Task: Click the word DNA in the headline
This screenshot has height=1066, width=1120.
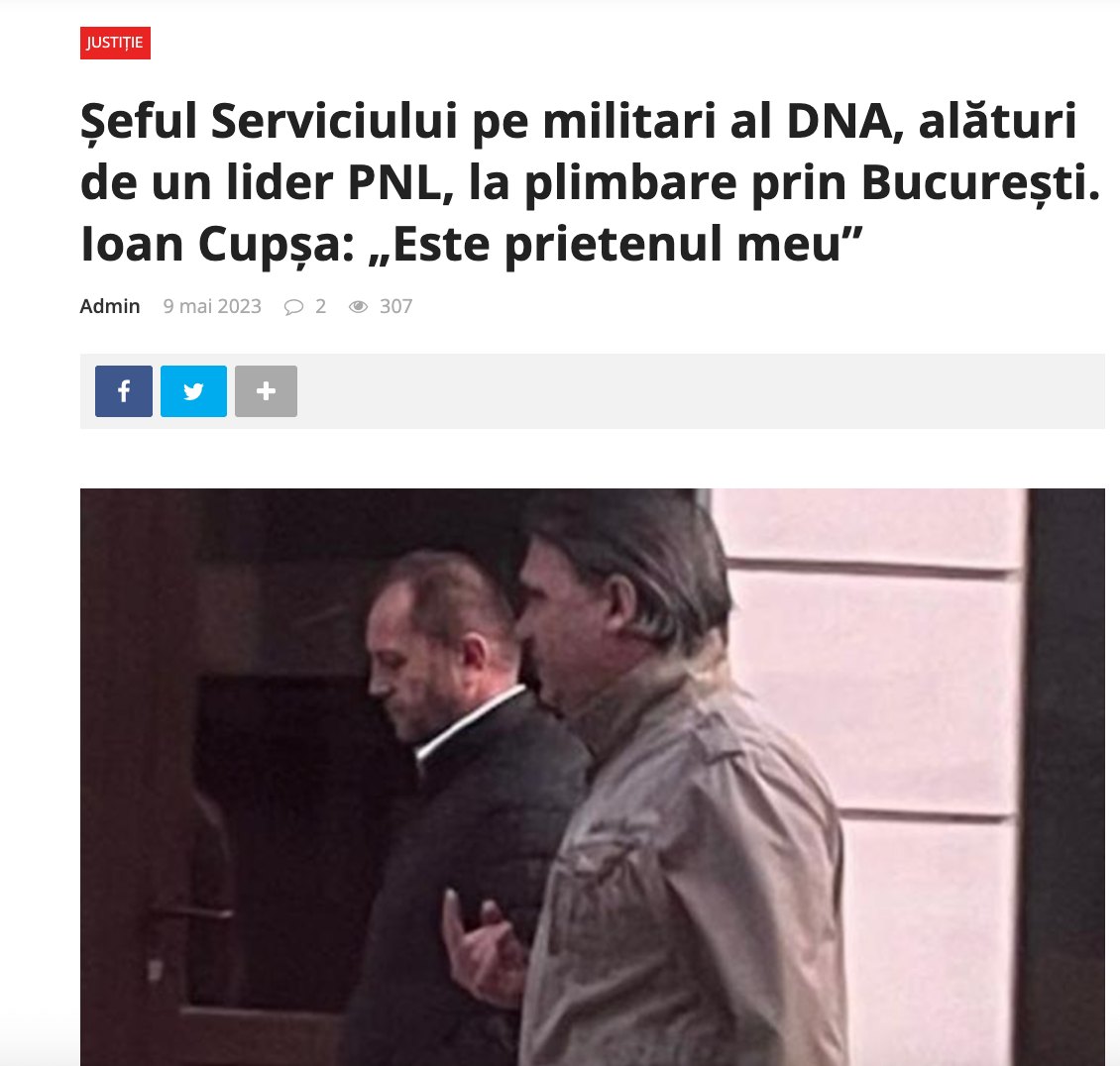Action: coord(840,122)
